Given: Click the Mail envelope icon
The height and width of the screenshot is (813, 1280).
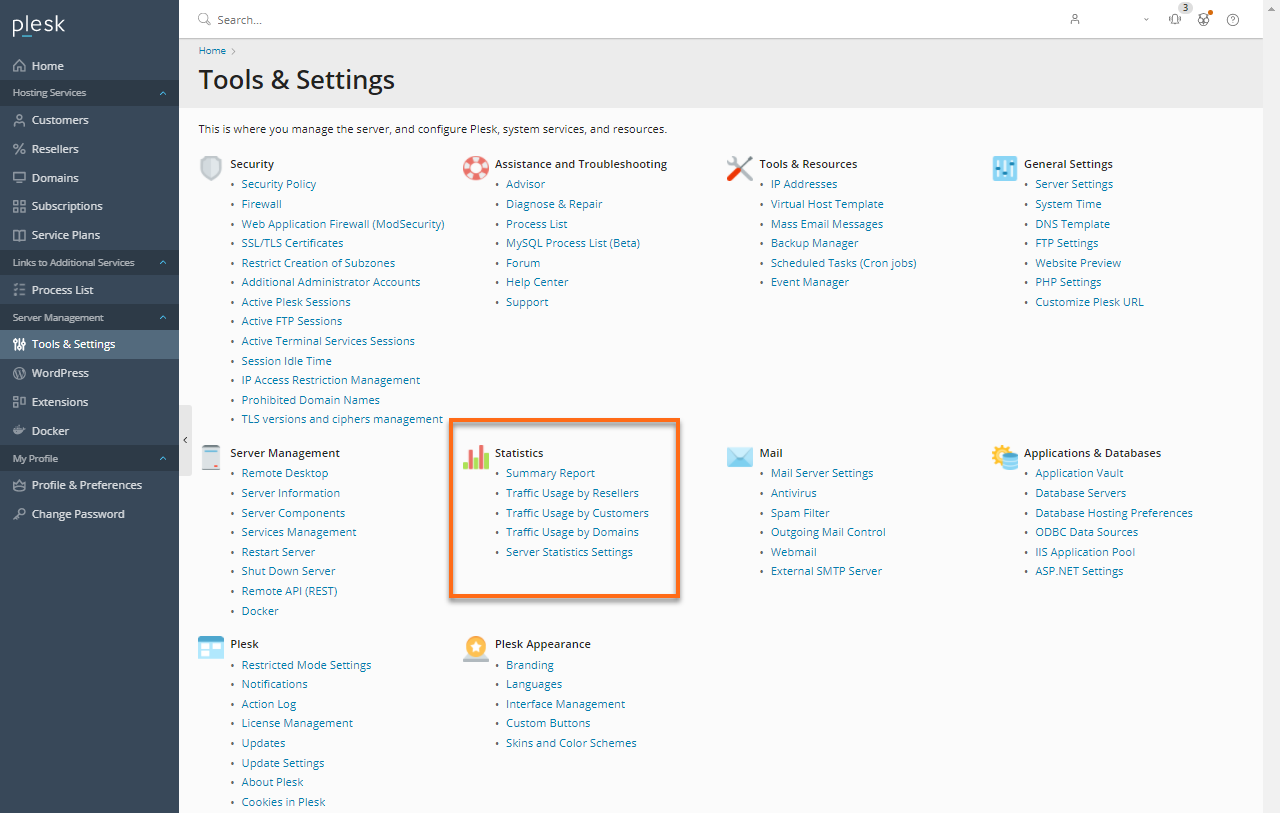Looking at the screenshot, I should [x=739, y=456].
